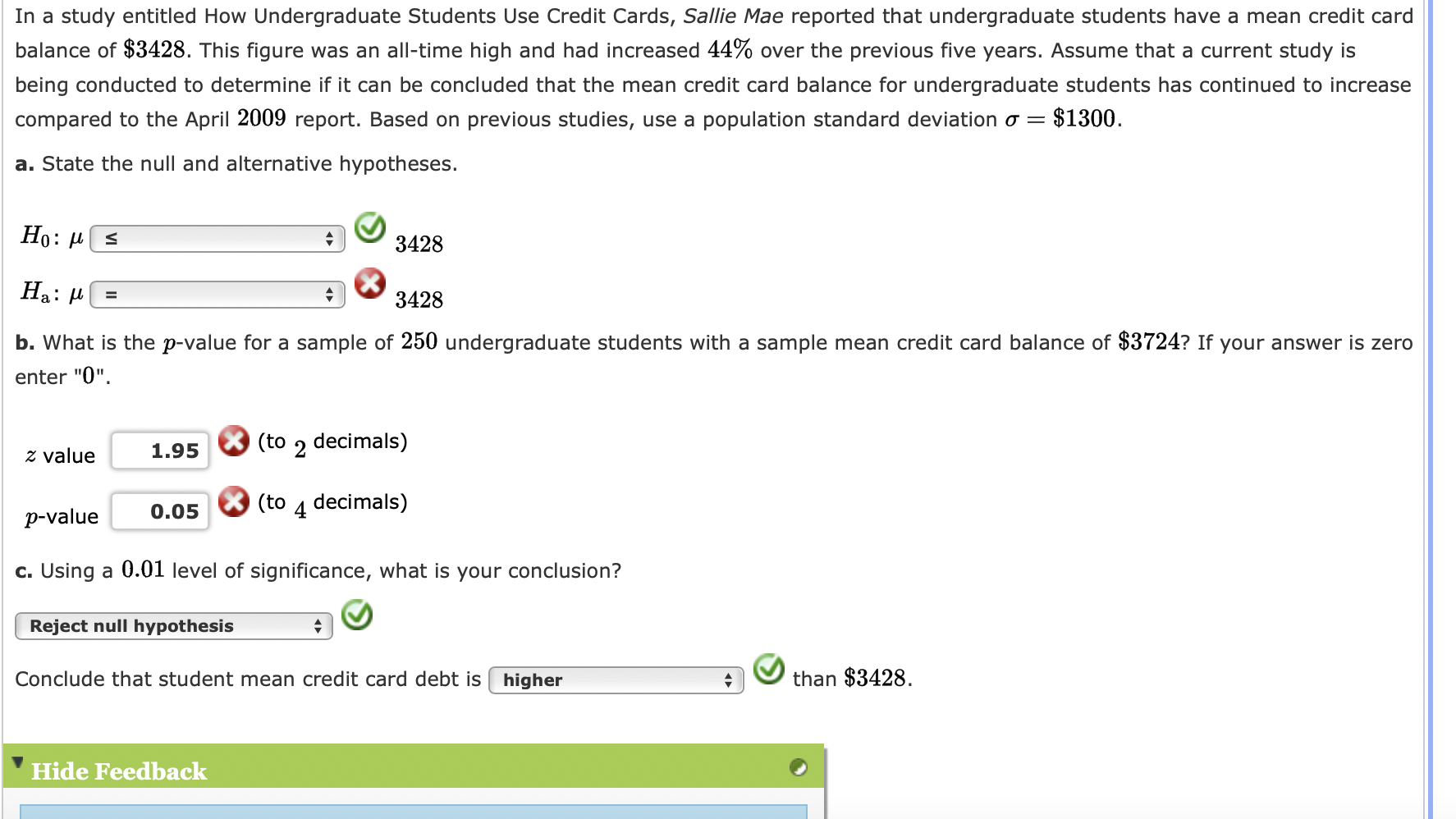
Task: Select the p-value input showing 0.05
Action: click(x=159, y=510)
